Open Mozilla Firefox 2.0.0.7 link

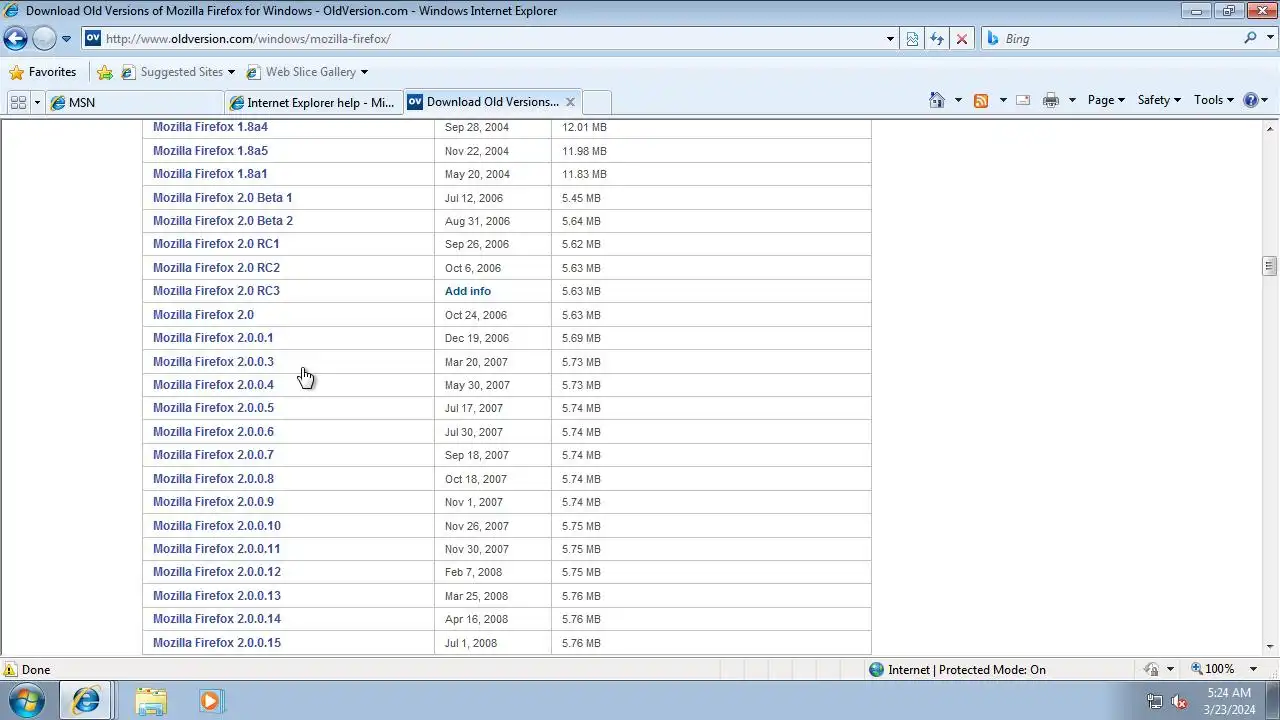click(x=213, y=454)
